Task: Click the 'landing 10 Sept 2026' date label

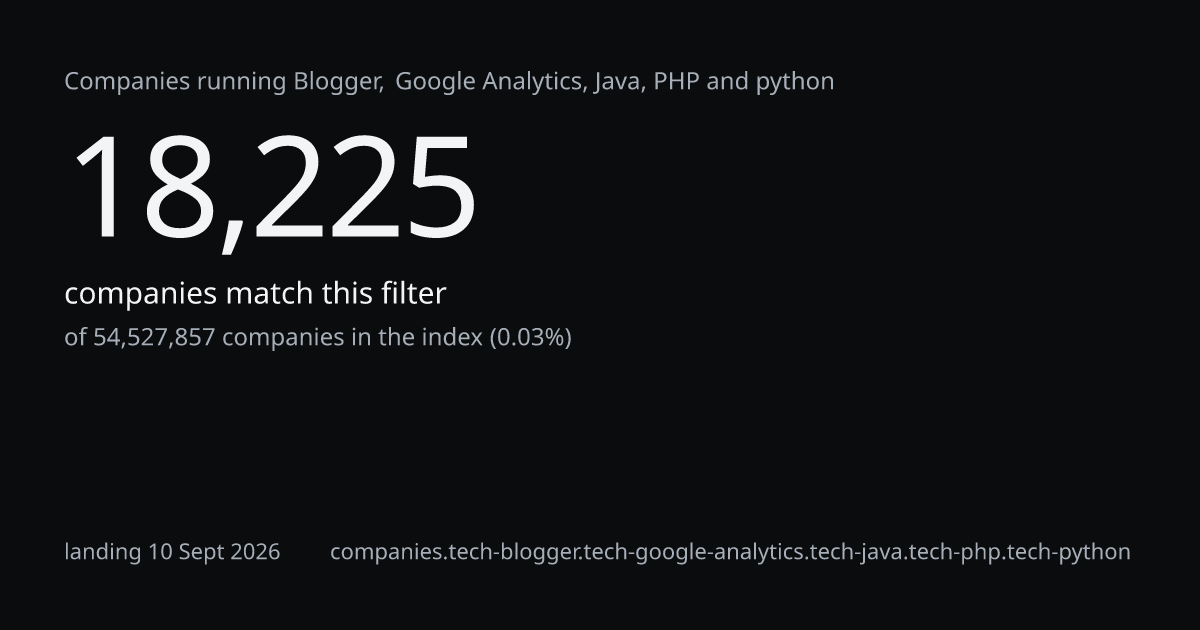Action: coord(172,552)
